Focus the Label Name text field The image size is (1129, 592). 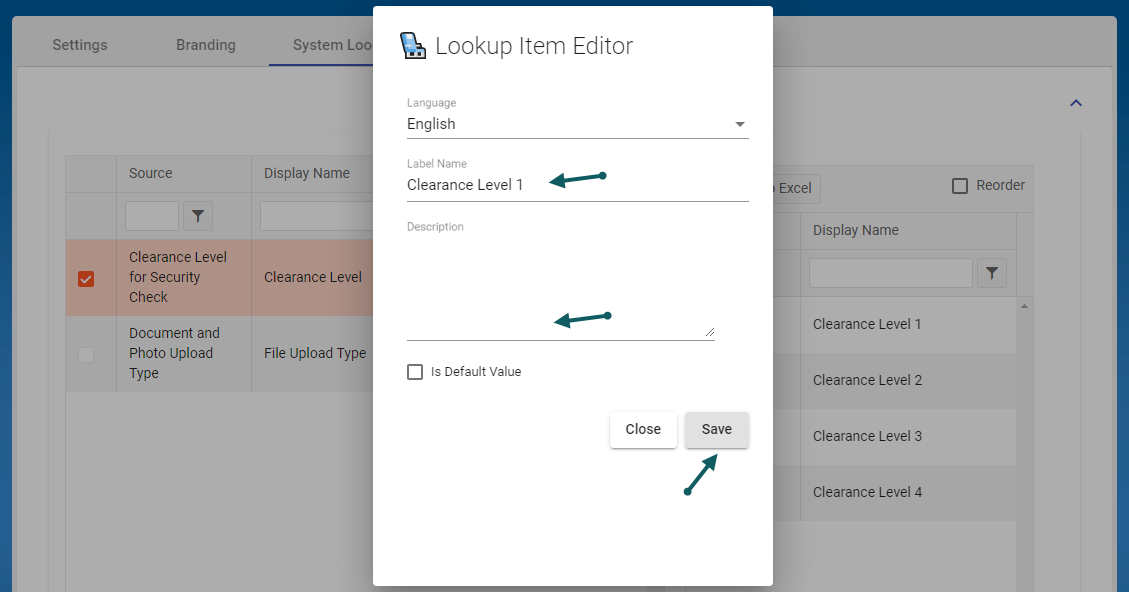(577, 185)
